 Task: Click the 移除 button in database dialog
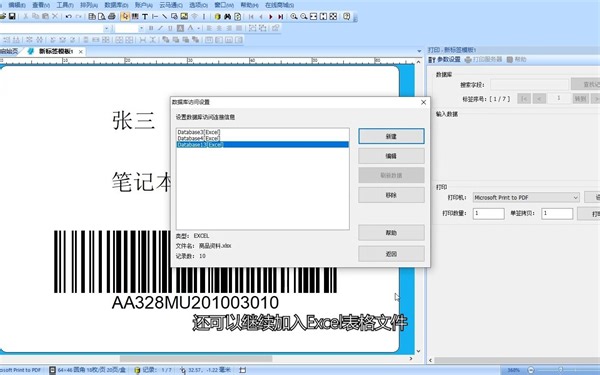coord(391,195)
